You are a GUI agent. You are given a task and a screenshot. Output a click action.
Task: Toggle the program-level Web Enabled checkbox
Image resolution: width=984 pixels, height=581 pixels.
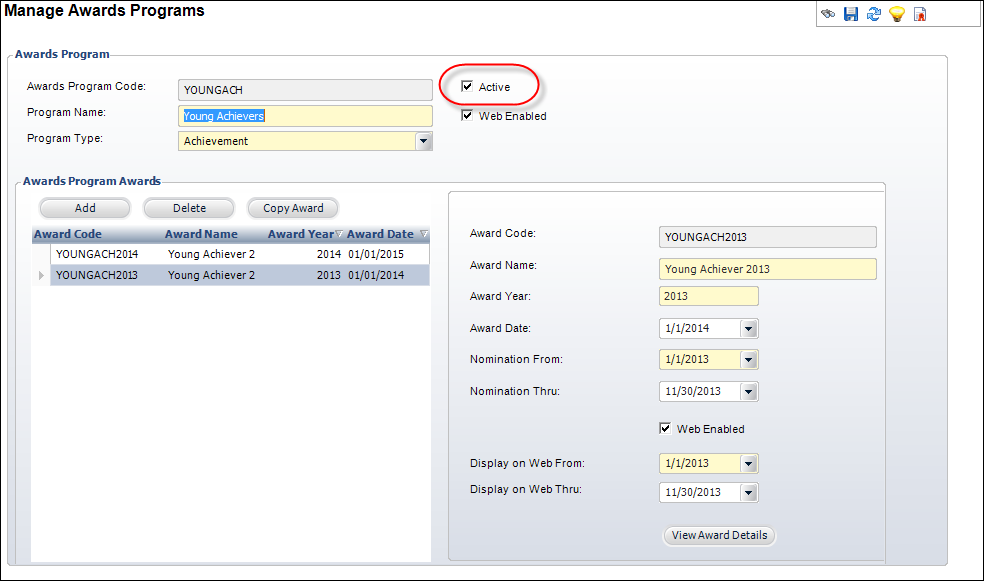click(467, 115)
